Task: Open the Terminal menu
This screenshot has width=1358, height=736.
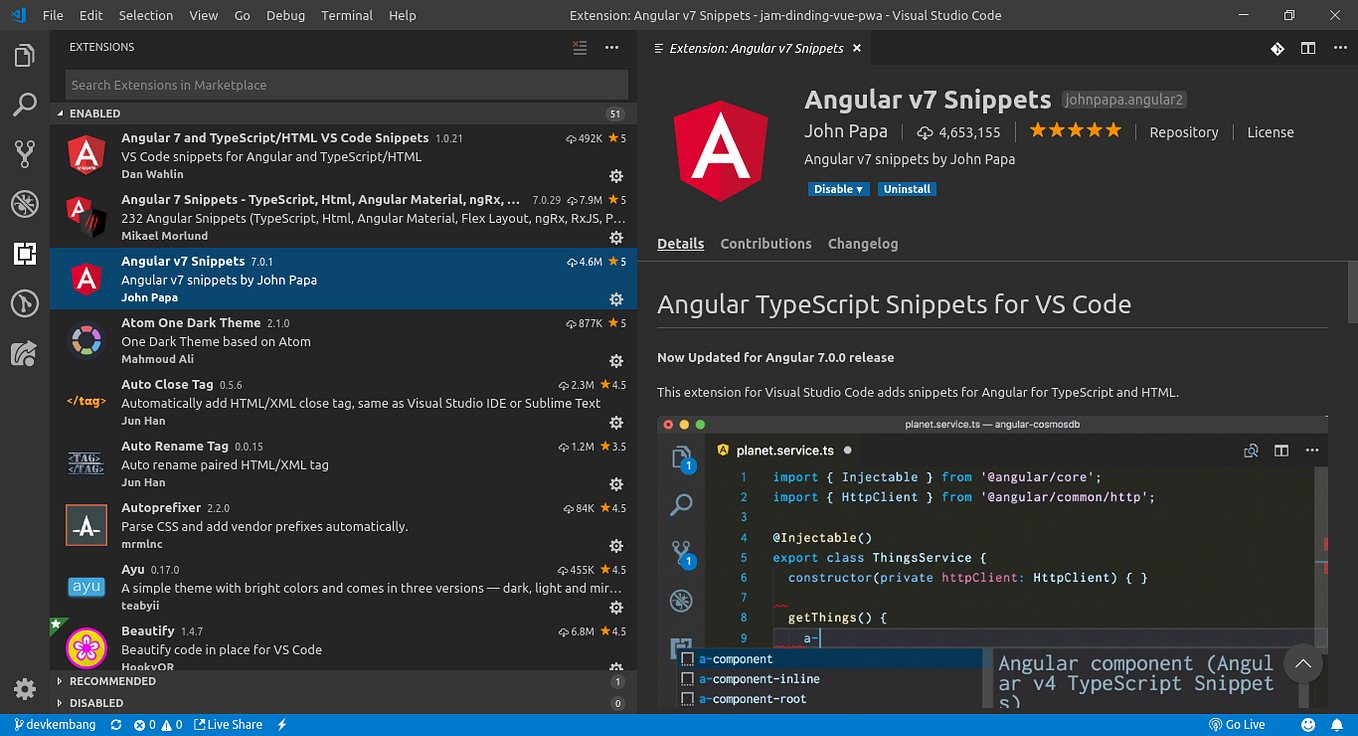Action: [346, 15]
